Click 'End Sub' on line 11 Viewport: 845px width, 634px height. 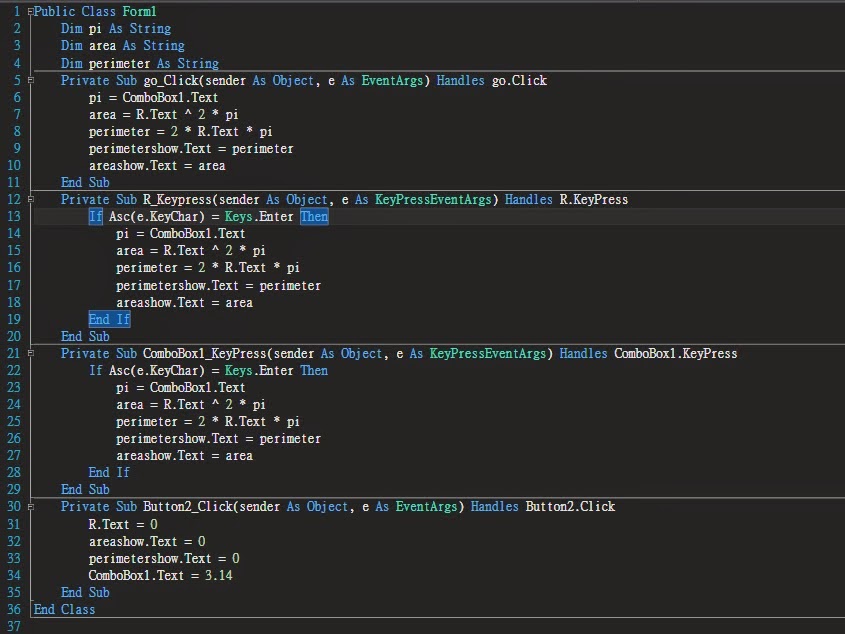85,183
